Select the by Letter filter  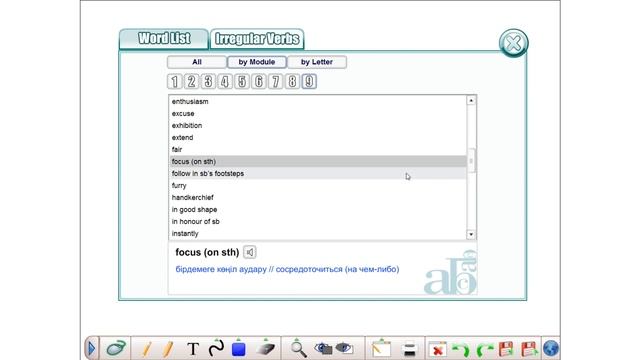coord(317,62)
